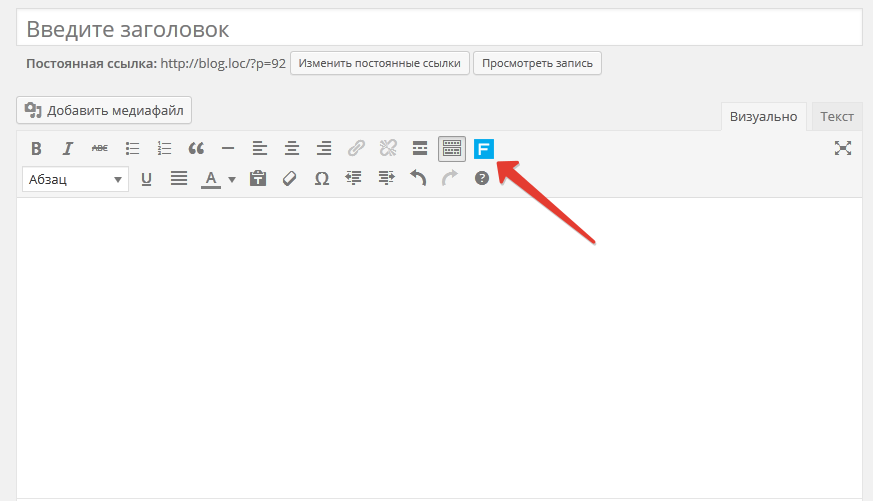Insert a numbered list
Image resolution: width=873 pixels, height=501 pixels.
(164, 149)
